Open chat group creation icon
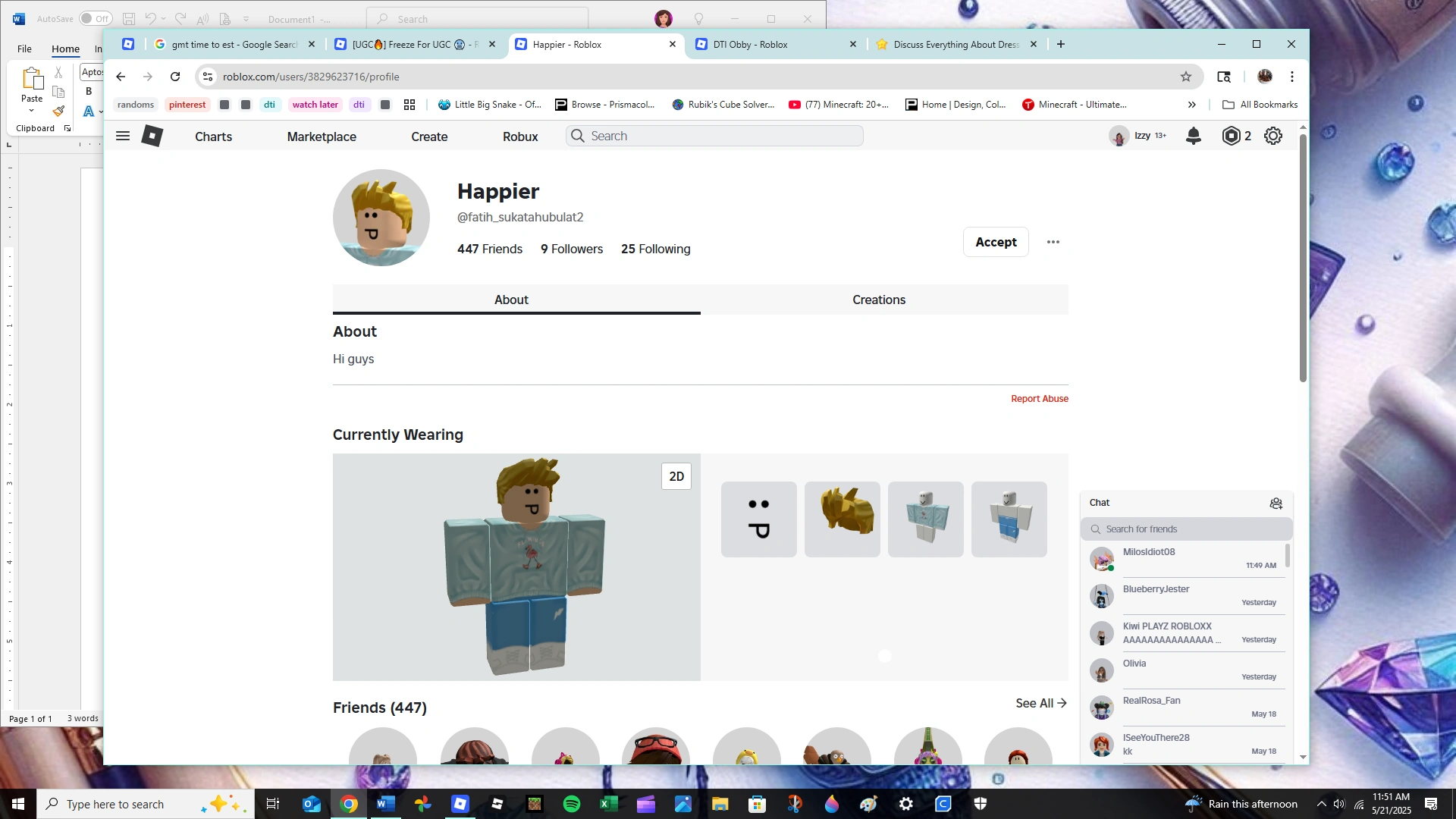The width and height of the screenshot is (1456, 819). click(1276, 503)
